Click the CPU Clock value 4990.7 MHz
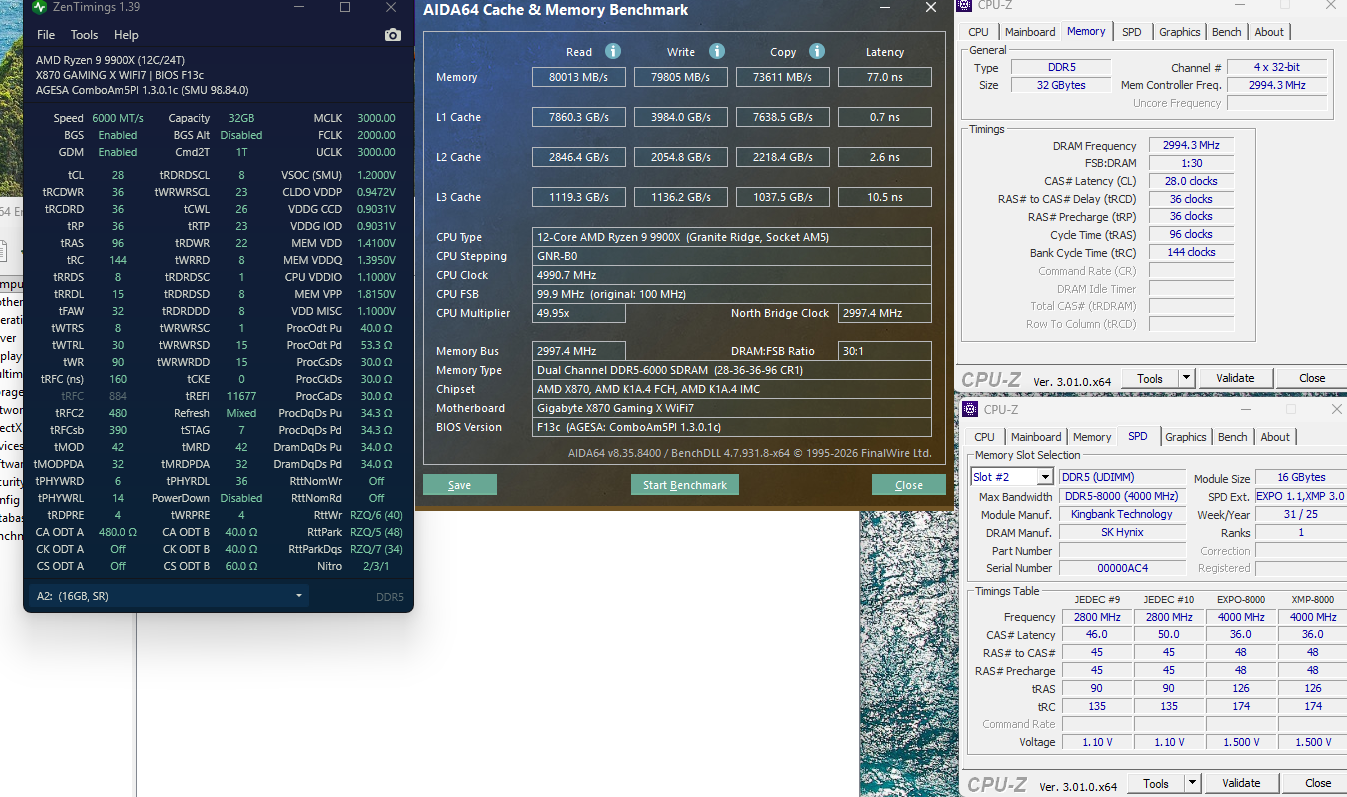 732,275
